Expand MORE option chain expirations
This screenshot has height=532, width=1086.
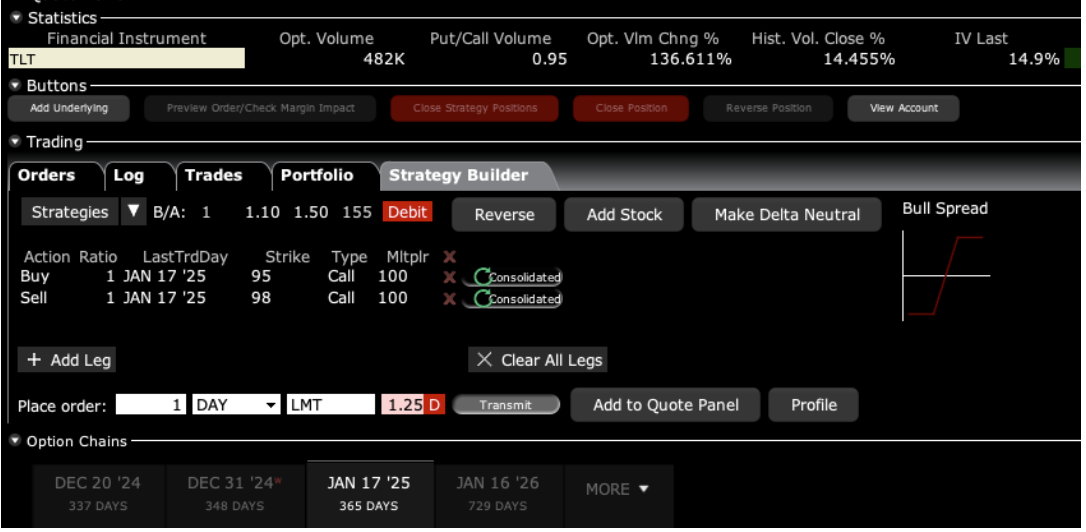coord(616,489)
